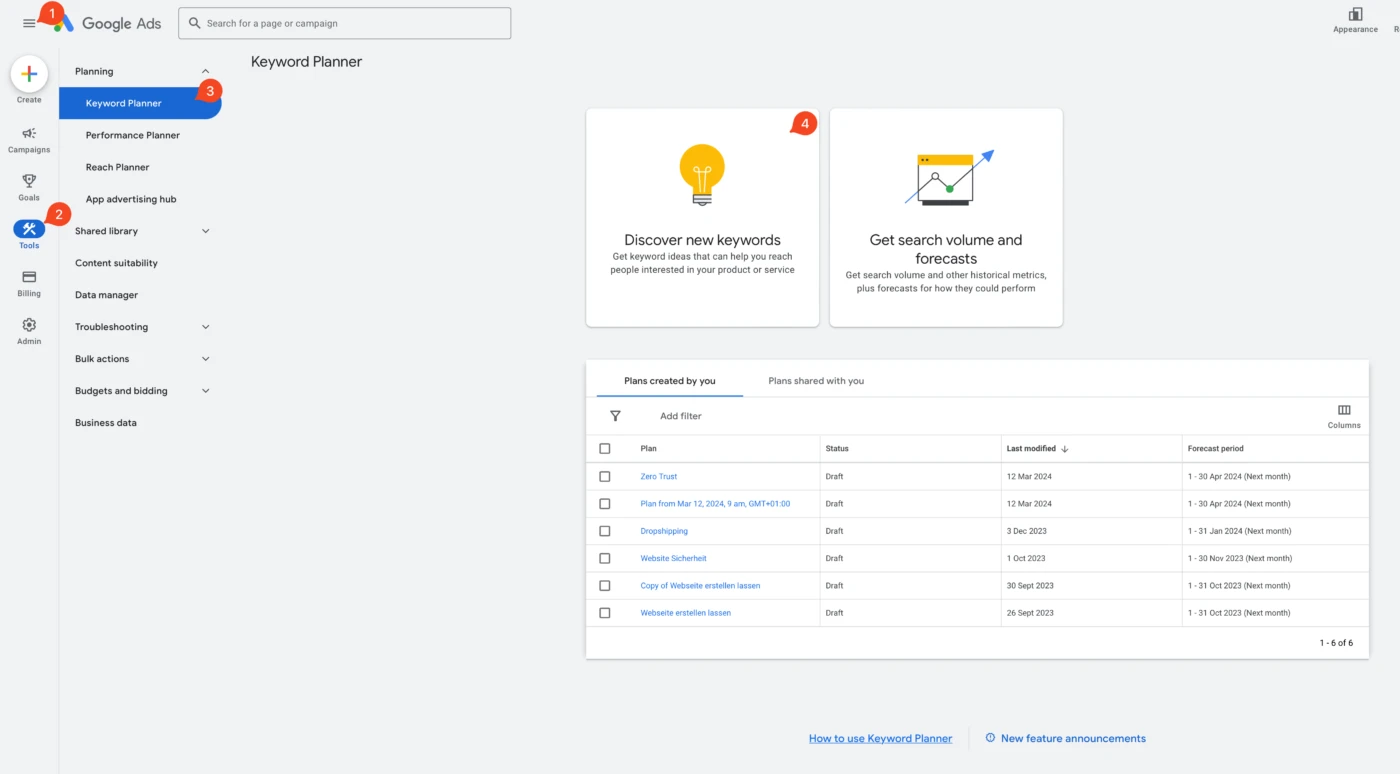Open Discover new keywords card
This screenshot has height=774, width=1400.
point(702,217)
